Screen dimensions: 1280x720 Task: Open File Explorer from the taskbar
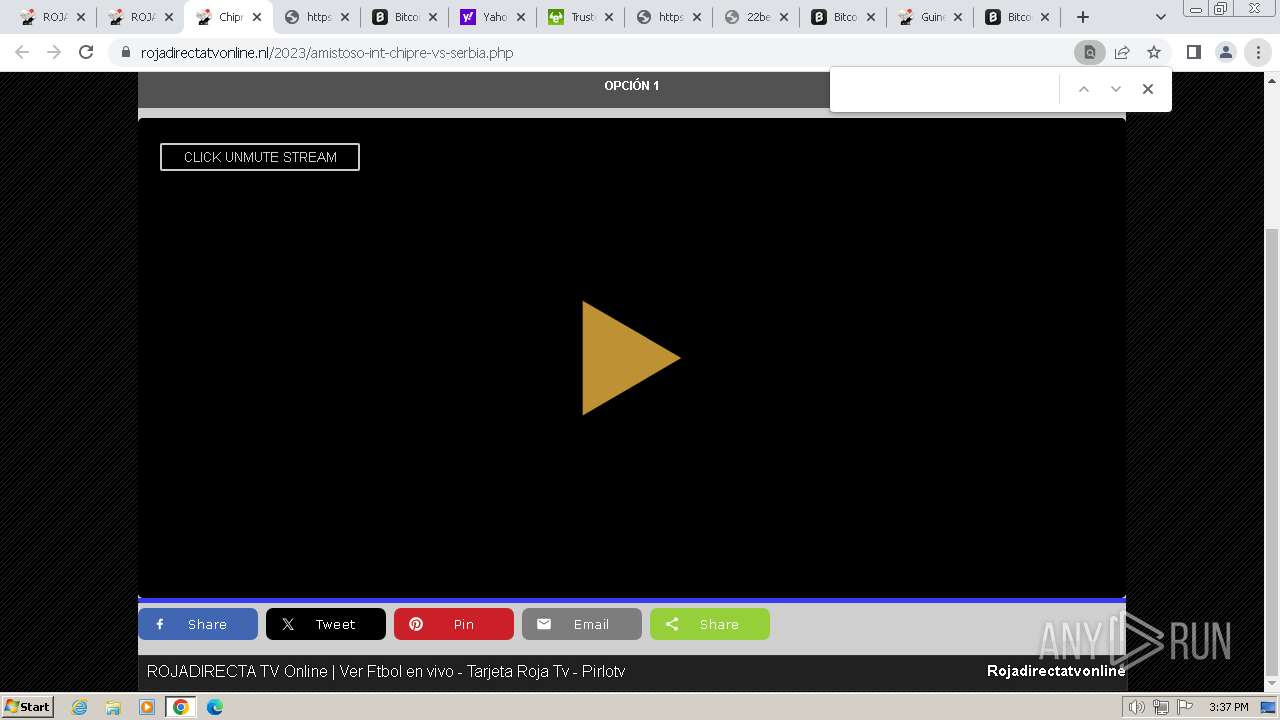pyautogui.click(x=113, y=707)
